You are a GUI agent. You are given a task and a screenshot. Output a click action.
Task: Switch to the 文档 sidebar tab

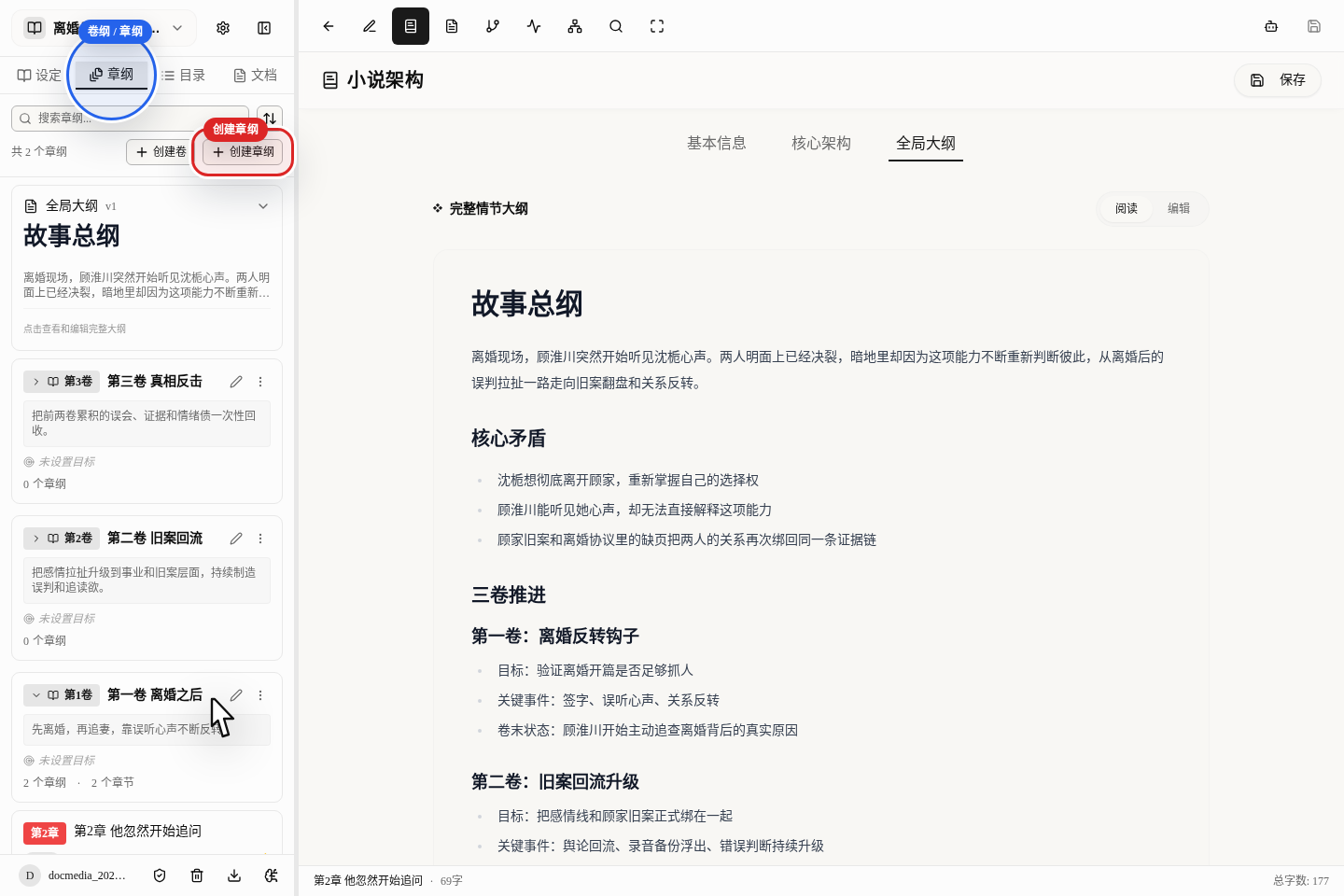coord(255,76)
